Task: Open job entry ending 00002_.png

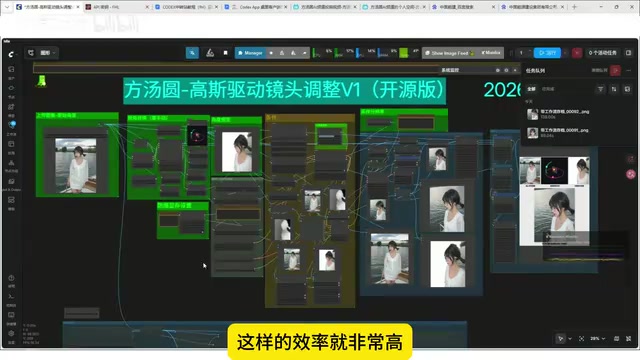Action: coord(579,114)
